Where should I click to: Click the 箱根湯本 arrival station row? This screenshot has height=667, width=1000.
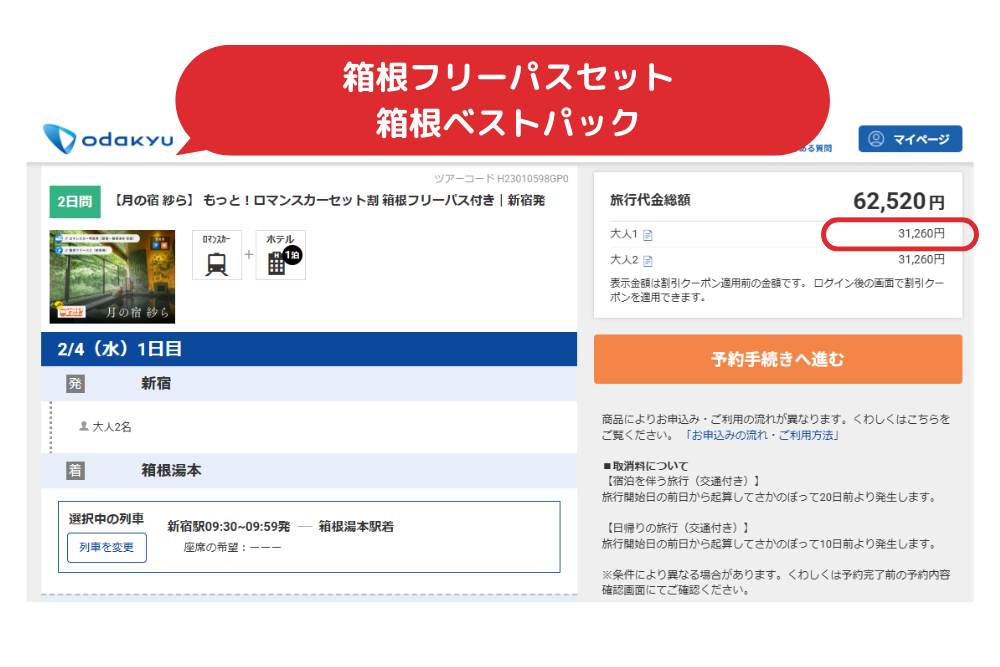(171, 471)
